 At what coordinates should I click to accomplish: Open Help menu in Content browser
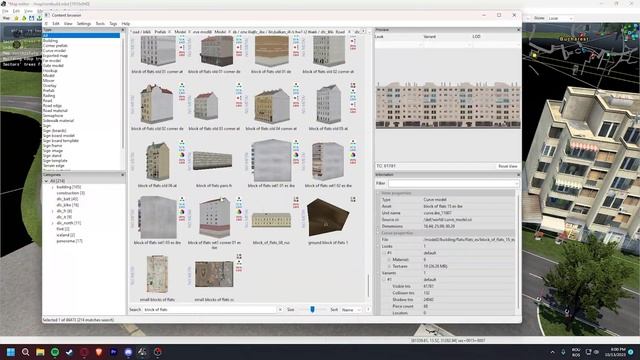(x=126, y=24)
